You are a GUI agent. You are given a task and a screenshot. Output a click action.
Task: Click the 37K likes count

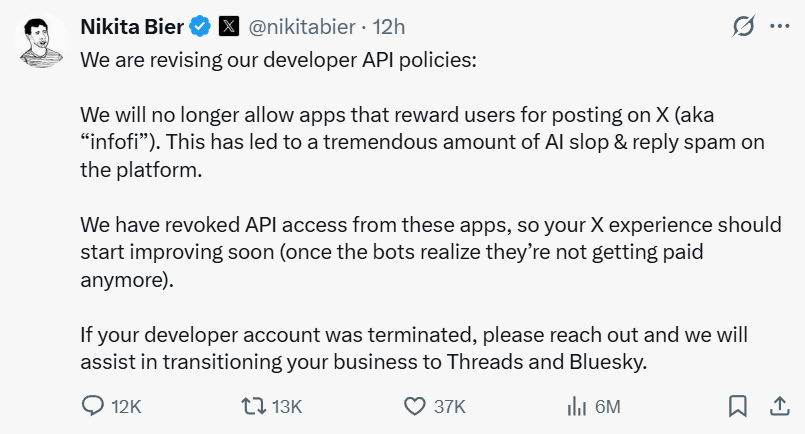pos(450,406)
